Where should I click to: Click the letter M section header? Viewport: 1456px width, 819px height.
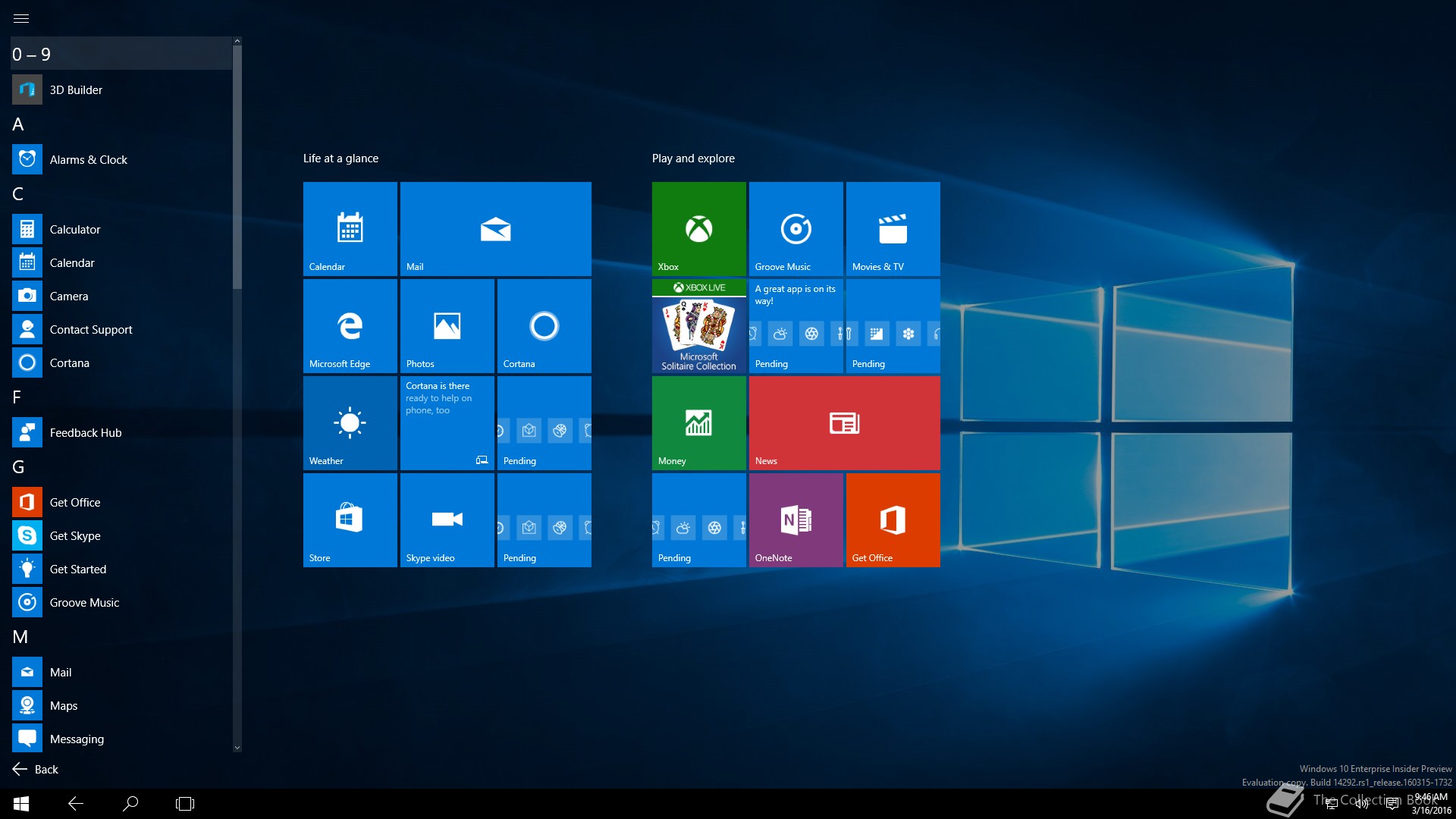click(x=121, y=637)
